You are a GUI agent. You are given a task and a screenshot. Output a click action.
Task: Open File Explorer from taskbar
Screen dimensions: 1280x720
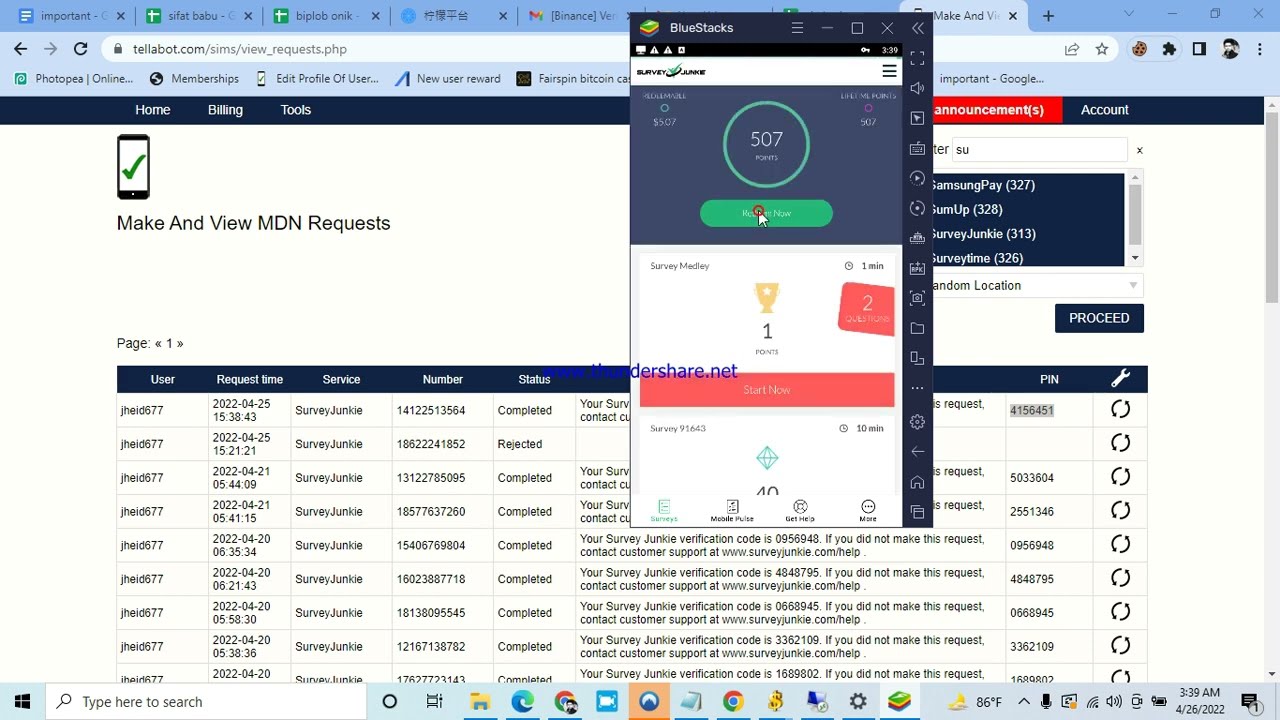(479, 702)
